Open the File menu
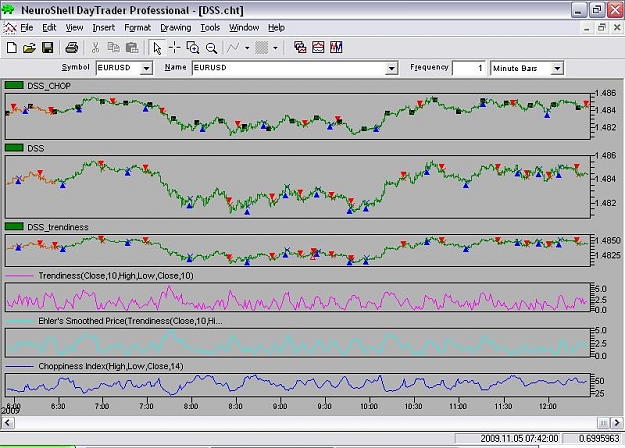625x448 pixels. pos(27,28)
